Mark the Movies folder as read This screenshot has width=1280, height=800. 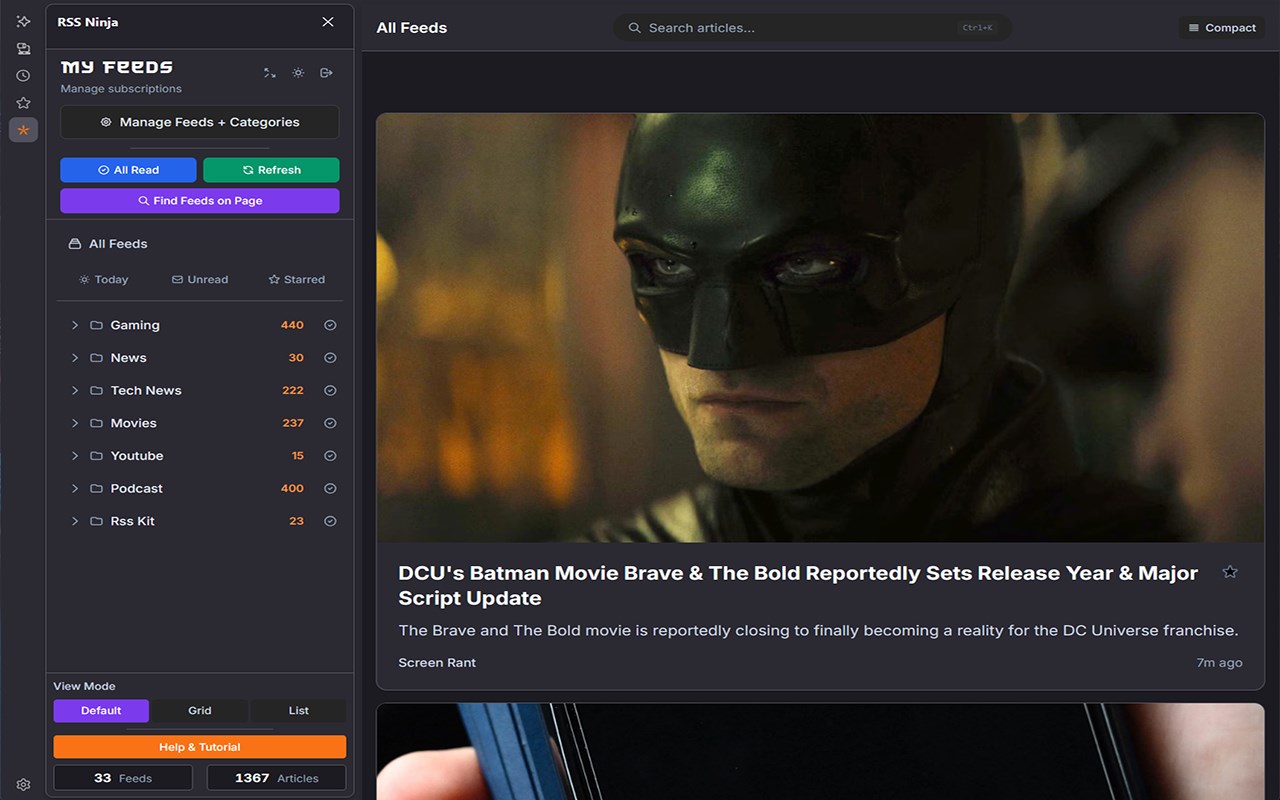[x=330, y=423]
